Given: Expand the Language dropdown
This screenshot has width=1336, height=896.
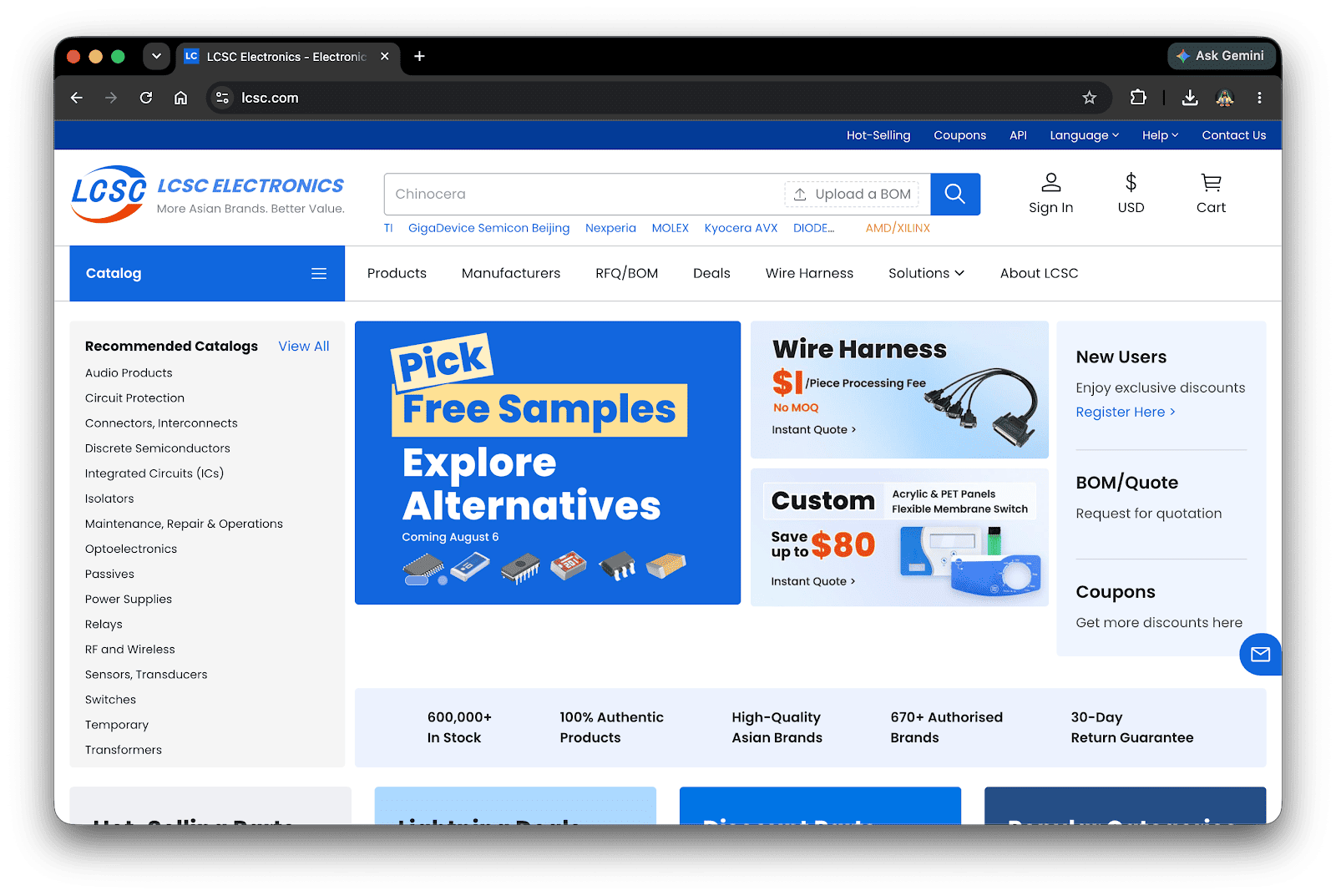Looking at the screenshot, I should [1084, 135].
